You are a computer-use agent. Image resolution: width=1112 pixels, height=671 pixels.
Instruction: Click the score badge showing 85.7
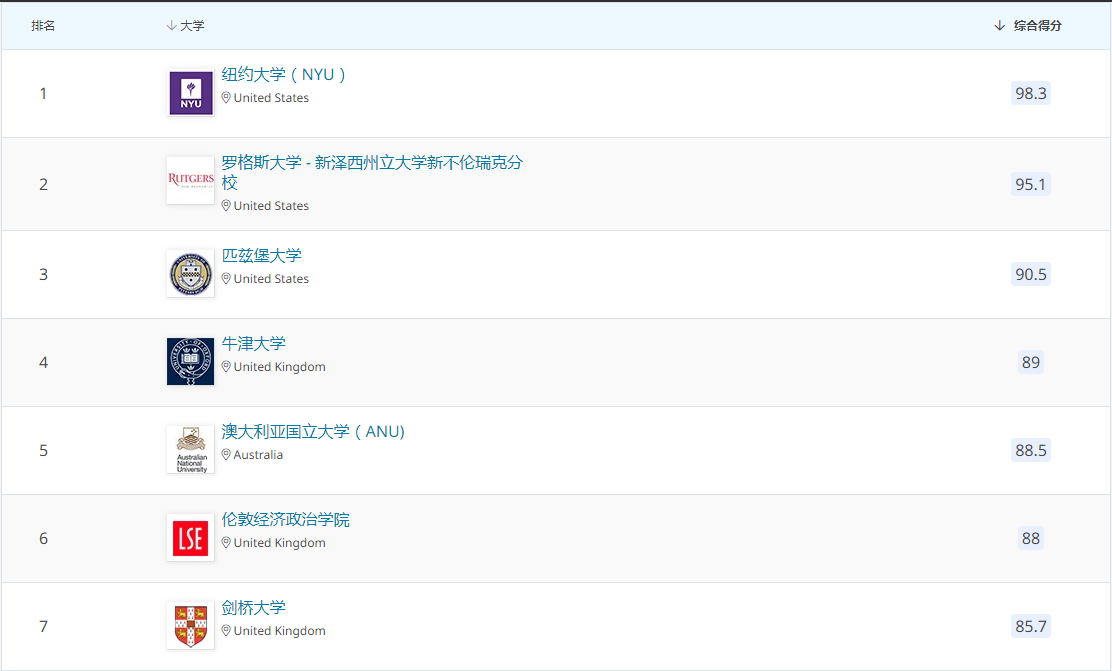(x=1031, y=626)
